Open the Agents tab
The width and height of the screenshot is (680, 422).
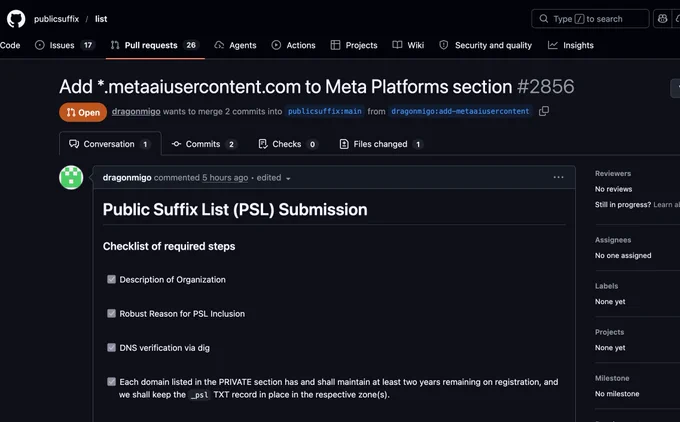coord(235,45)
